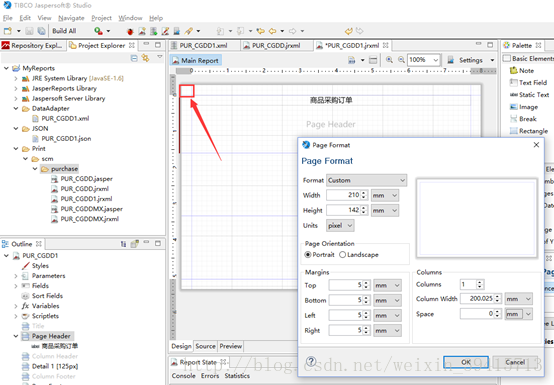This screenshot has height=385, width=554.
Task: Click the show band separator icon
Action: [373, 60]
